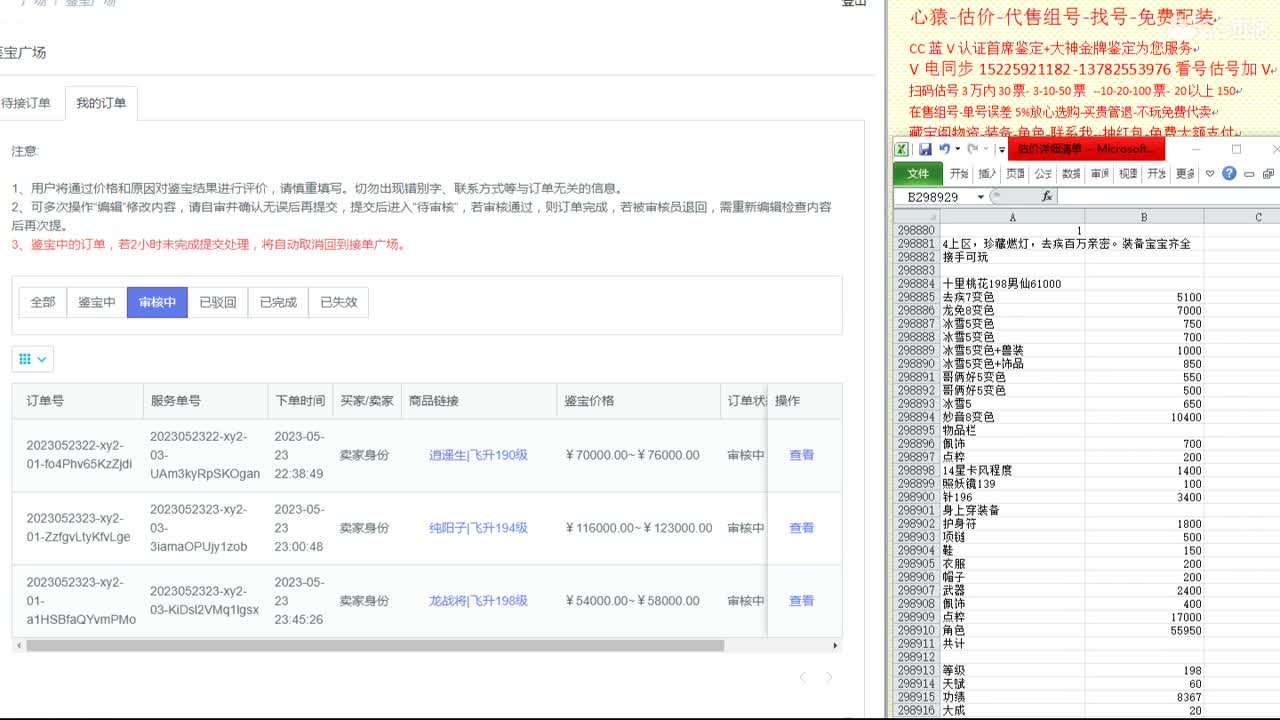Click the heart icon beside the ribbon tabs
This screenshot has width=1280, height=720.
1210,174
